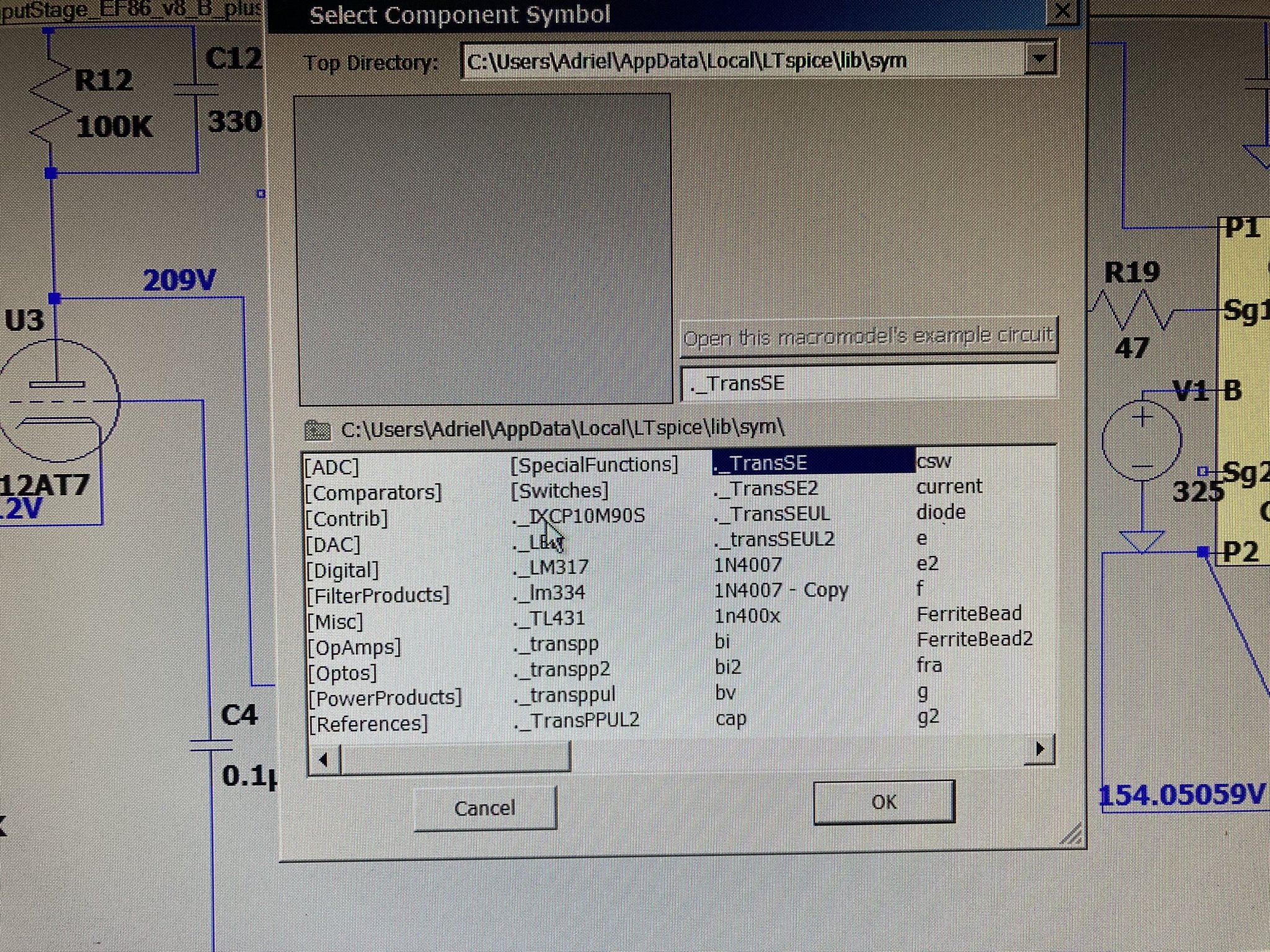Click 'Open this macromodel's example circuit' button

click(x=868, y=337)
